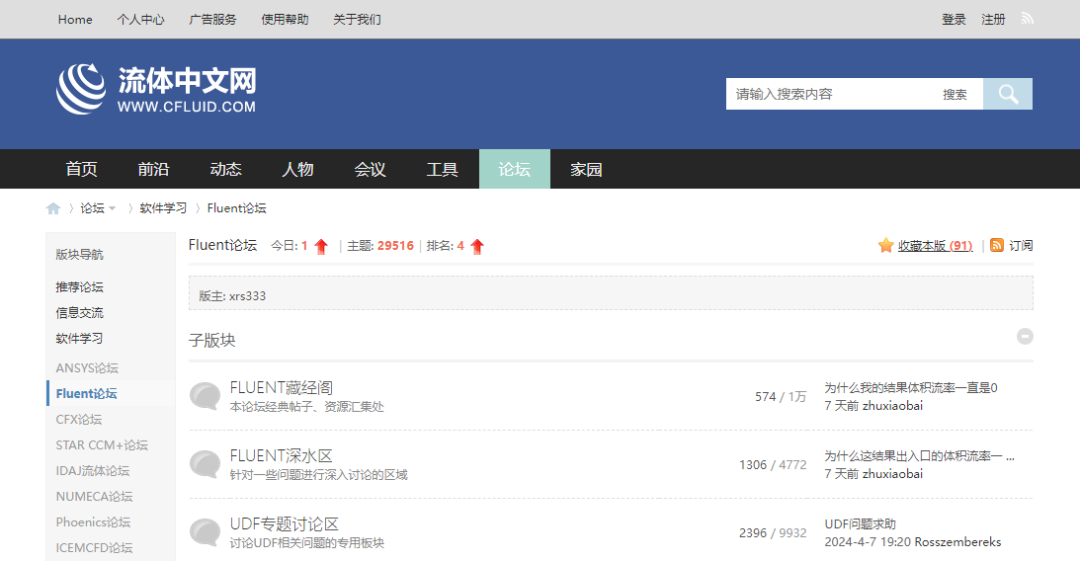Click zhuxiaobai in the FLUENT藏经阁 row
The width and height of the screenshot is (1080, 561).
pyautogui.click(x=893, y=405)
